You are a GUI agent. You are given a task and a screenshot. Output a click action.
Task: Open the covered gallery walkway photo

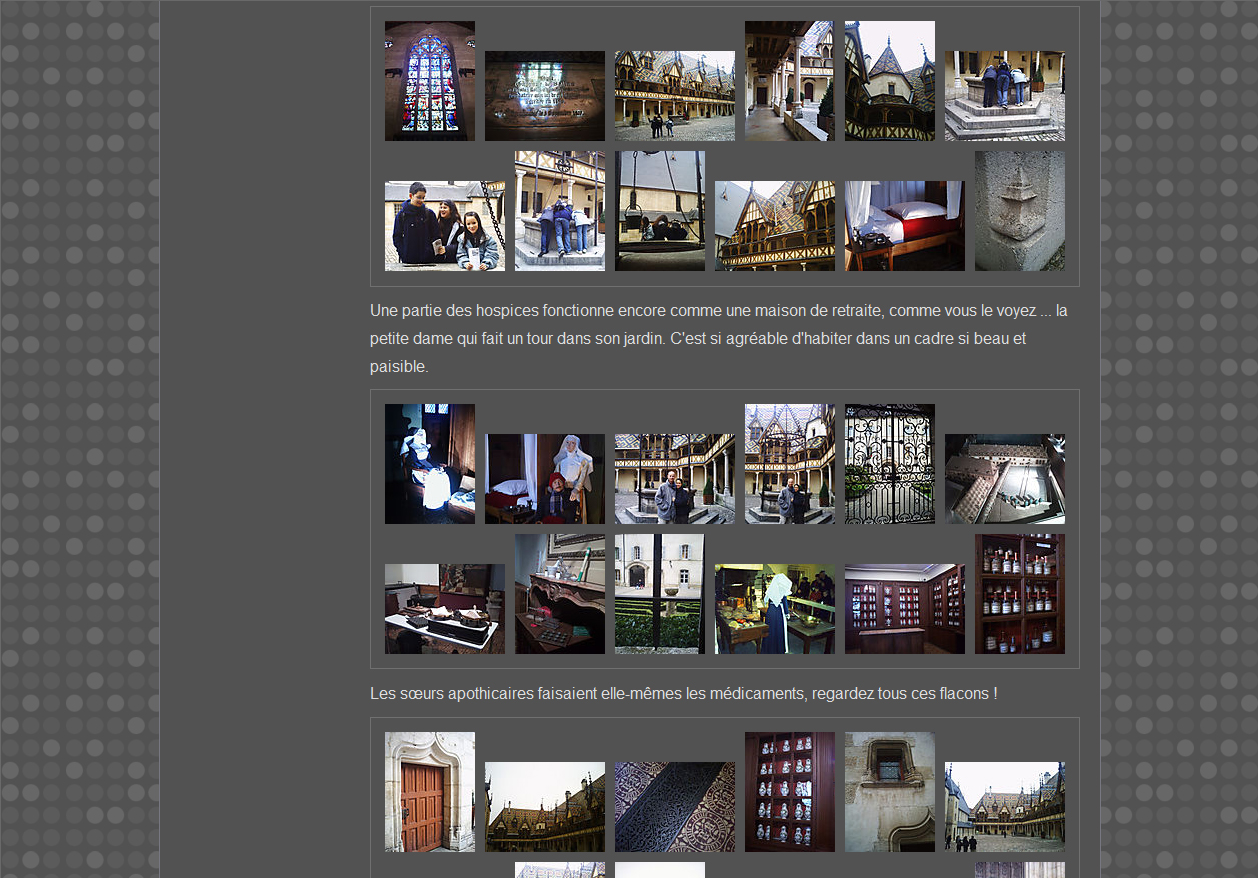click(x=789, y=81)
